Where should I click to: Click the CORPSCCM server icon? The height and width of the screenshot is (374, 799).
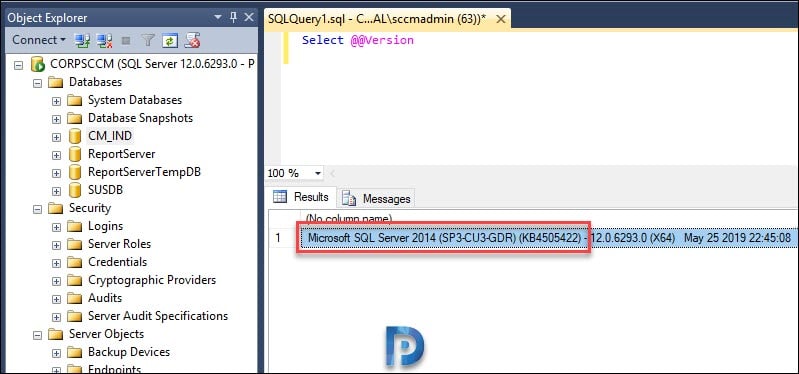(x=37, y=65)
